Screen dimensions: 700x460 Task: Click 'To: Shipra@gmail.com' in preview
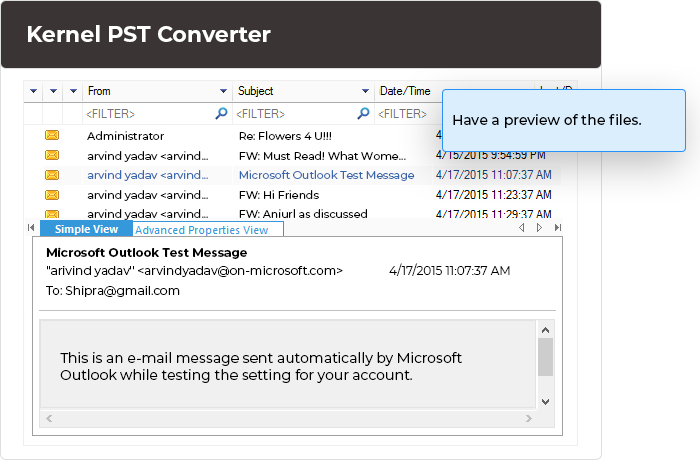pos(112,291)
